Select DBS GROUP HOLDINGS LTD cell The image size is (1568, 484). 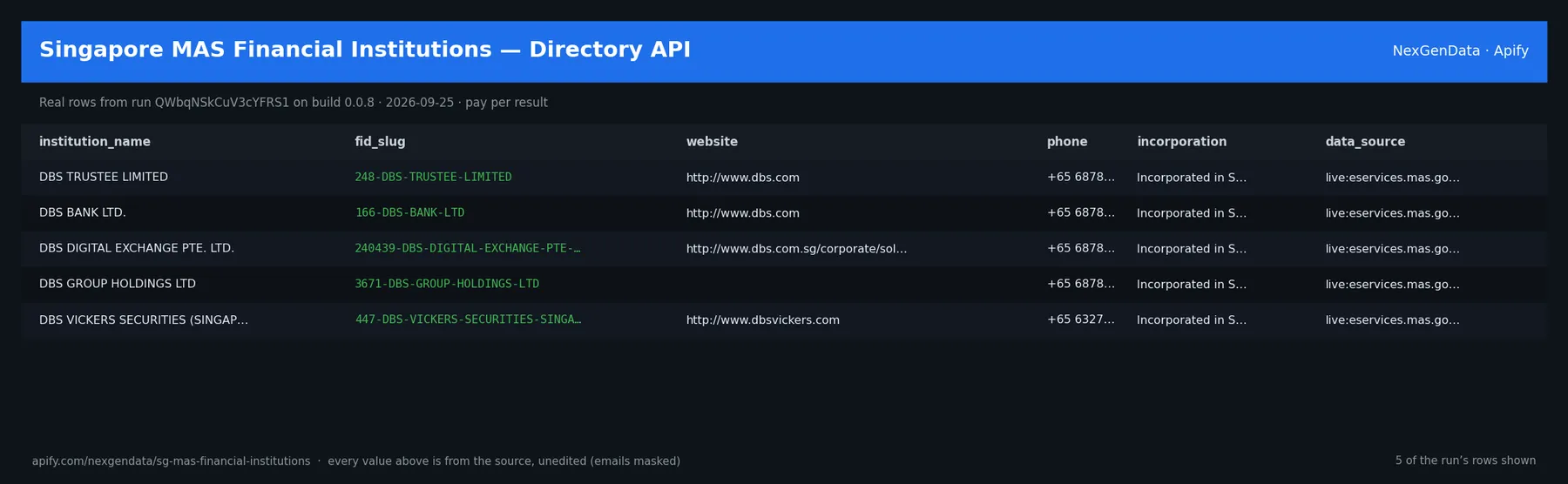[118, 285]
